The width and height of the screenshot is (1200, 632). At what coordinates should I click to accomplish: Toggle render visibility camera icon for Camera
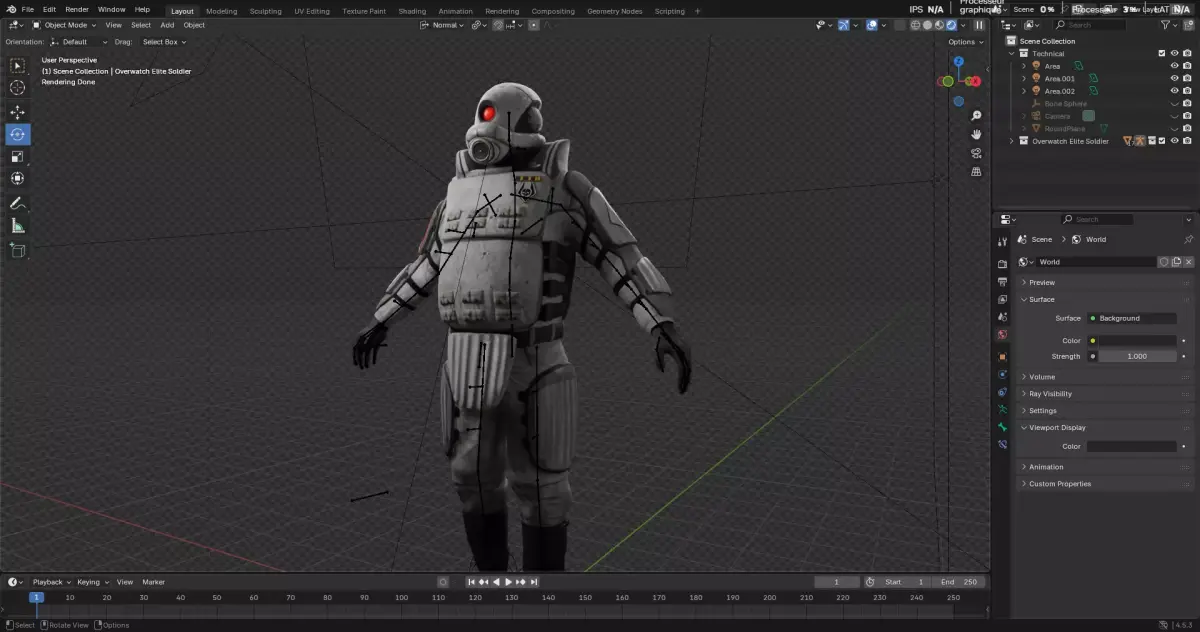coord(1188,116)
